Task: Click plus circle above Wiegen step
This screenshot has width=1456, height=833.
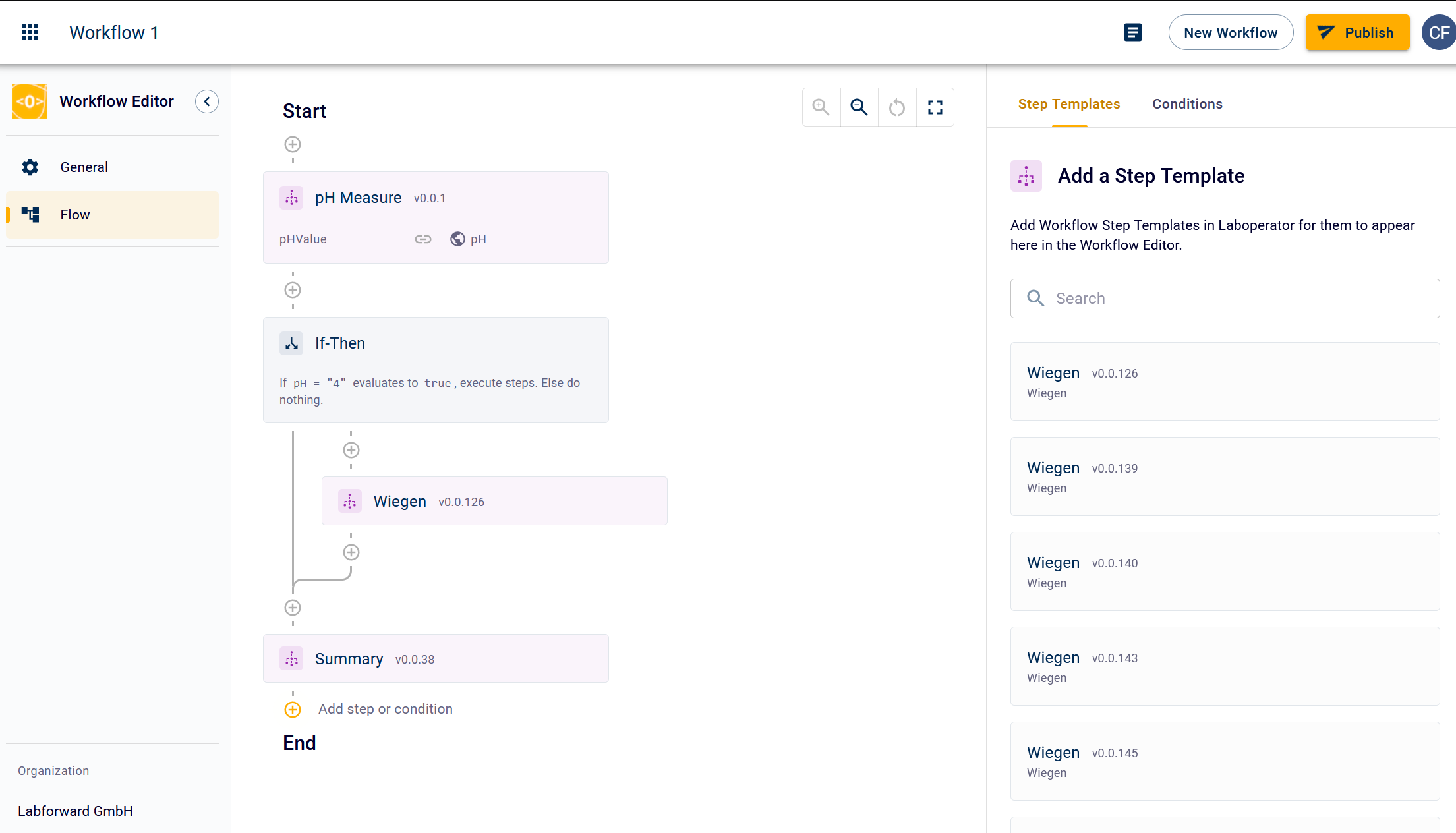Action: pyautogui.click(x=351, y=450)
